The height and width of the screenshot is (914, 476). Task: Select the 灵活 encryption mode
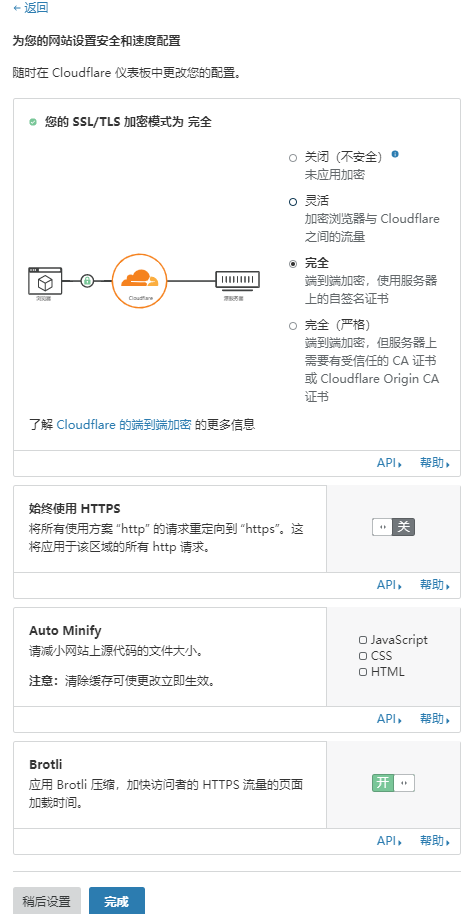coord(293,202)
